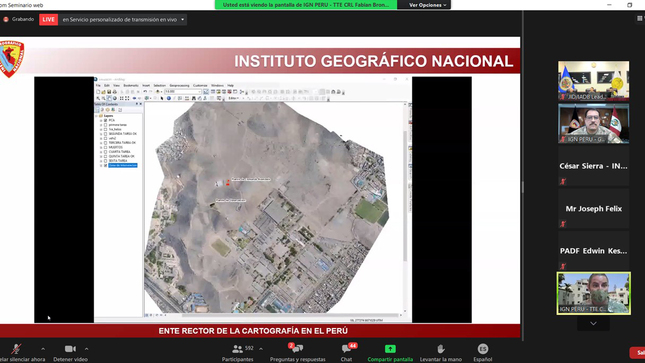645x363 pixels.
Task: Open the Chat panel icon
Action: 346,349
